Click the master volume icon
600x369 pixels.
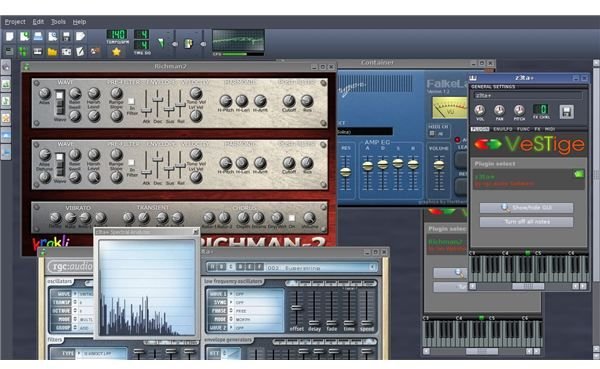coord(161,43)
